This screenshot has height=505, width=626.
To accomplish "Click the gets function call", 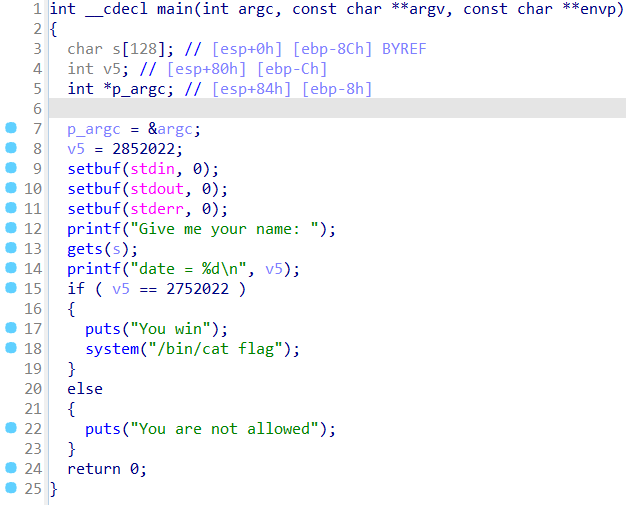I will [x=85, y=250].
